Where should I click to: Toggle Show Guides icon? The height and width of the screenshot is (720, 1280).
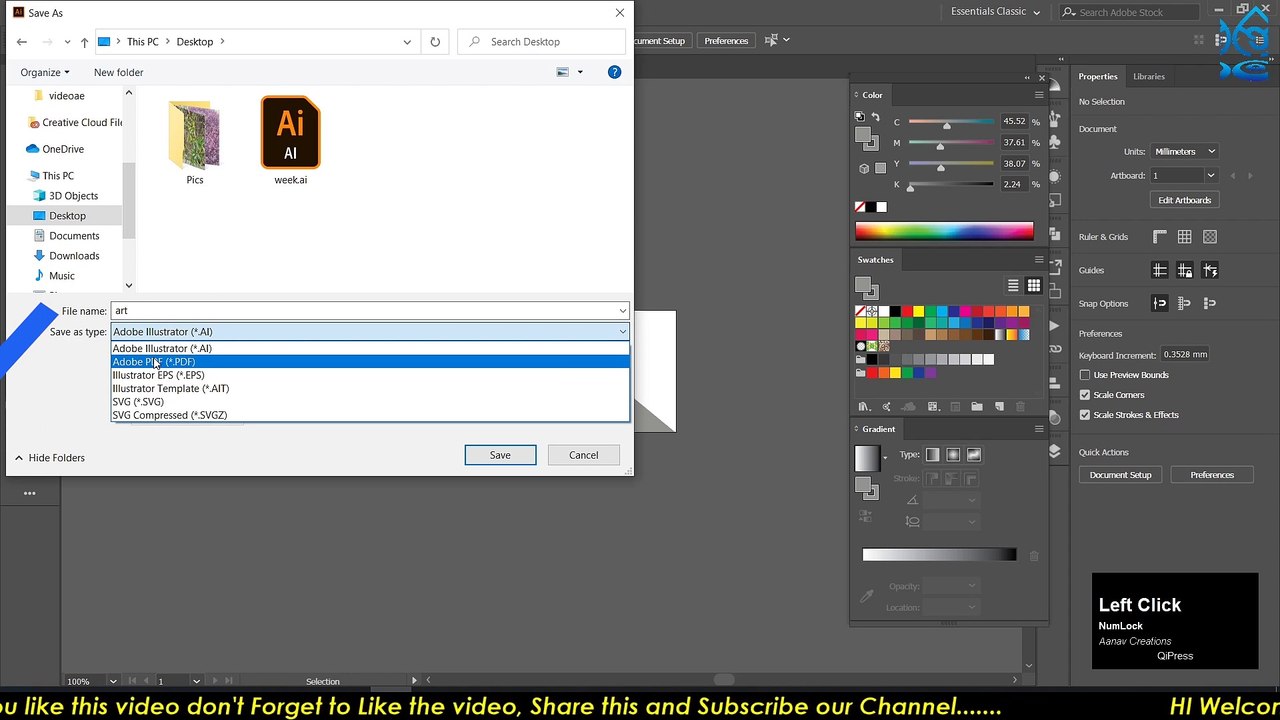pyautogui.click(x=1160, y=270)
